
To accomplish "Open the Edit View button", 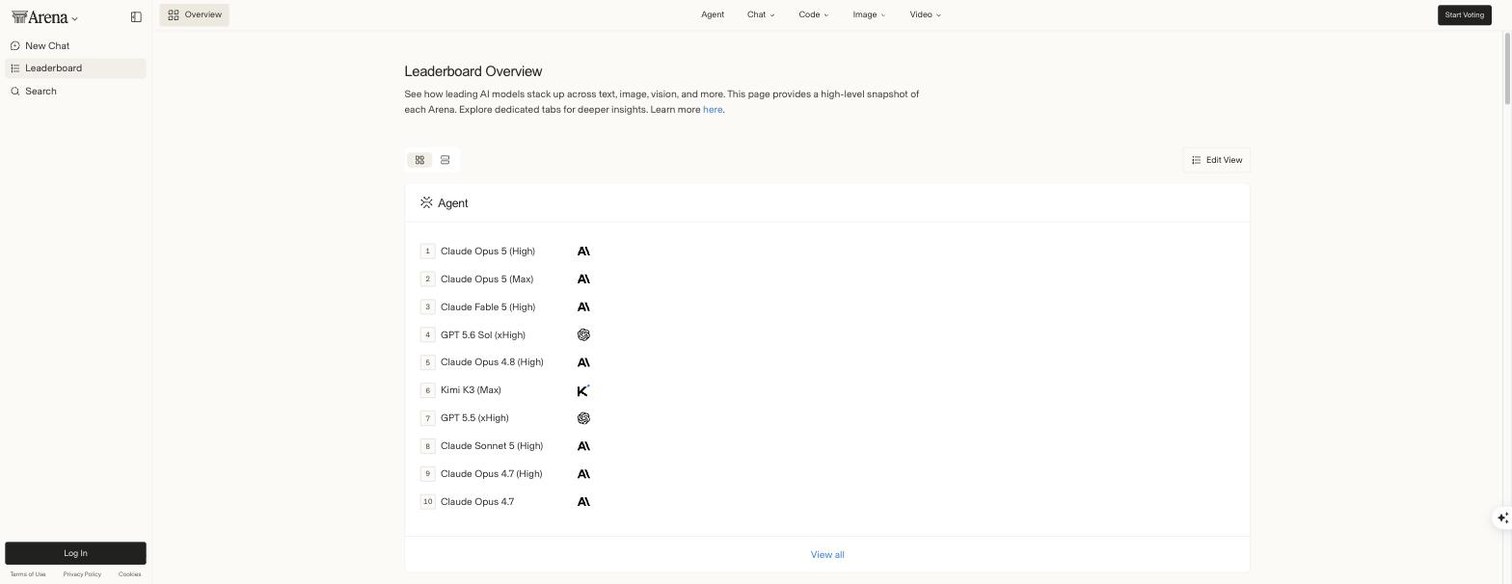I will click(1216, 160).
